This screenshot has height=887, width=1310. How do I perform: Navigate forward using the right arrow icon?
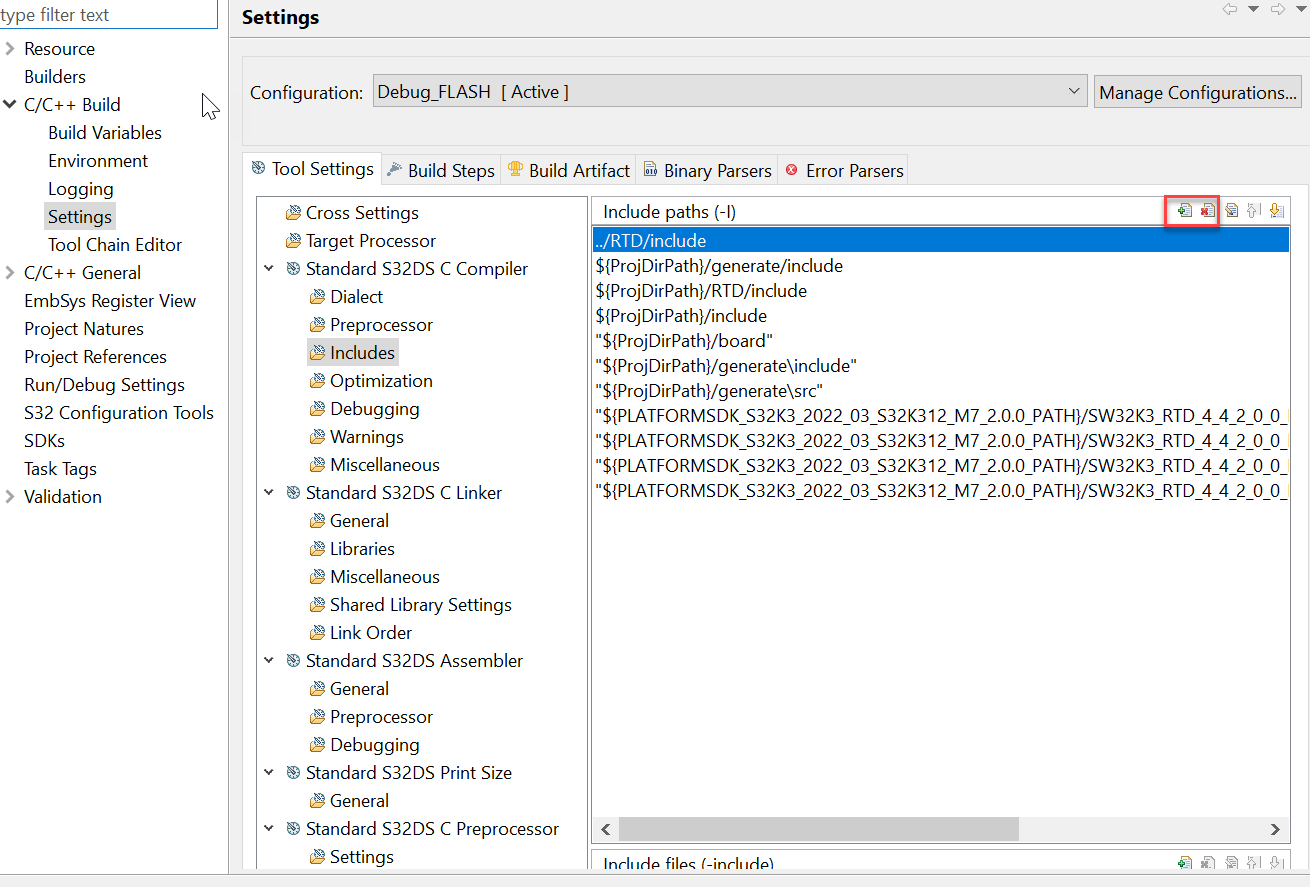tap(1277, 9)
